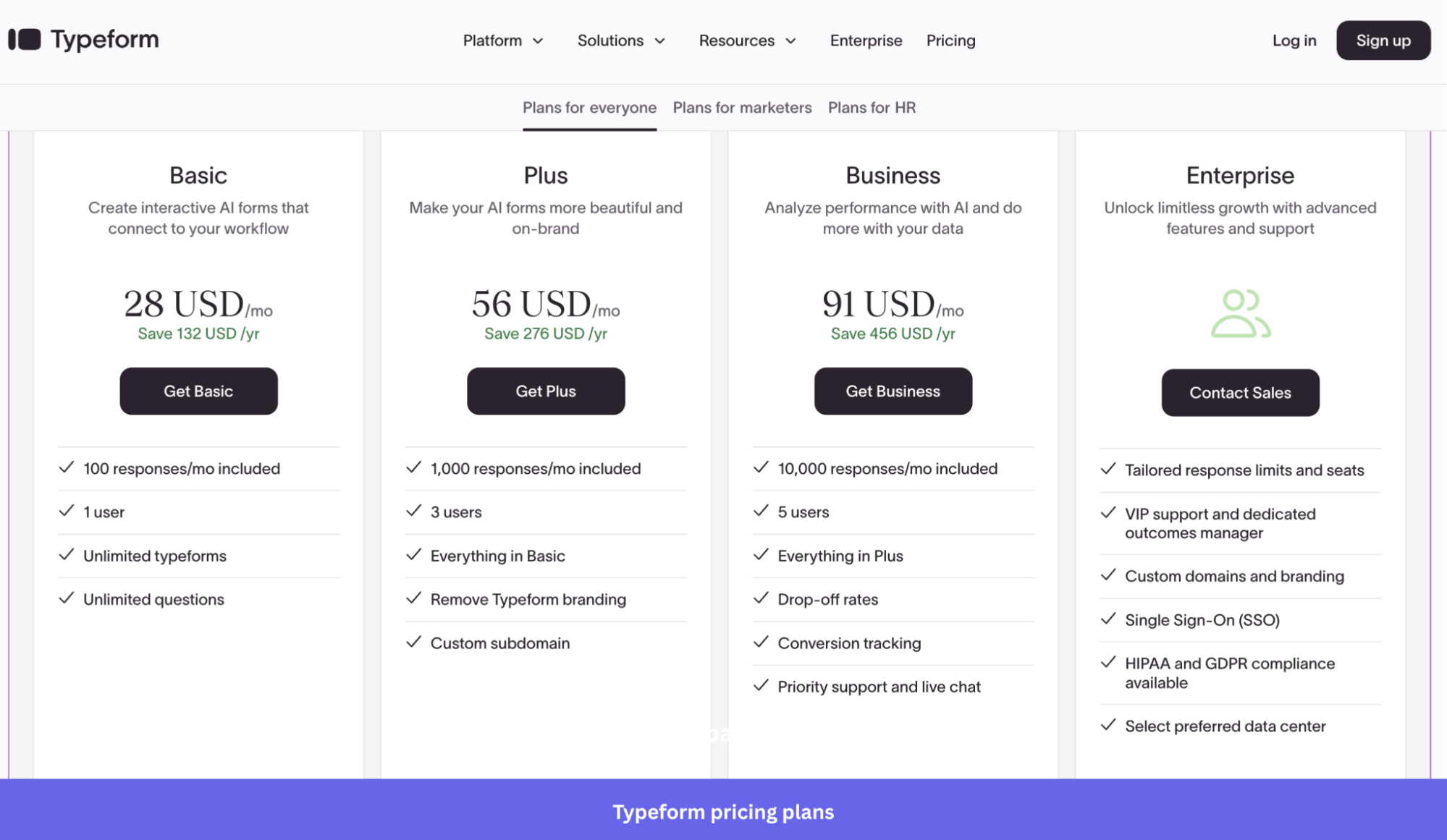Click the Save 132 USD yearly label
Screen dimensions: 1447x840
click(198, 334)
